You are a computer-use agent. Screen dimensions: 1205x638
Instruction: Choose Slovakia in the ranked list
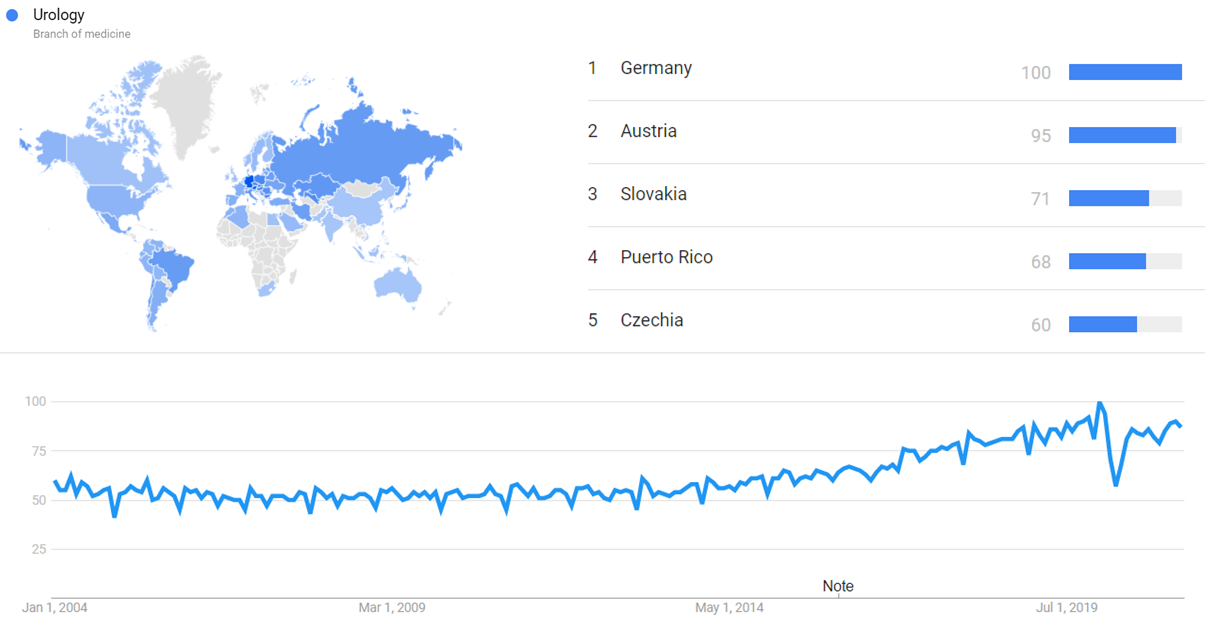pyautogui.click(x=653, y=194)
